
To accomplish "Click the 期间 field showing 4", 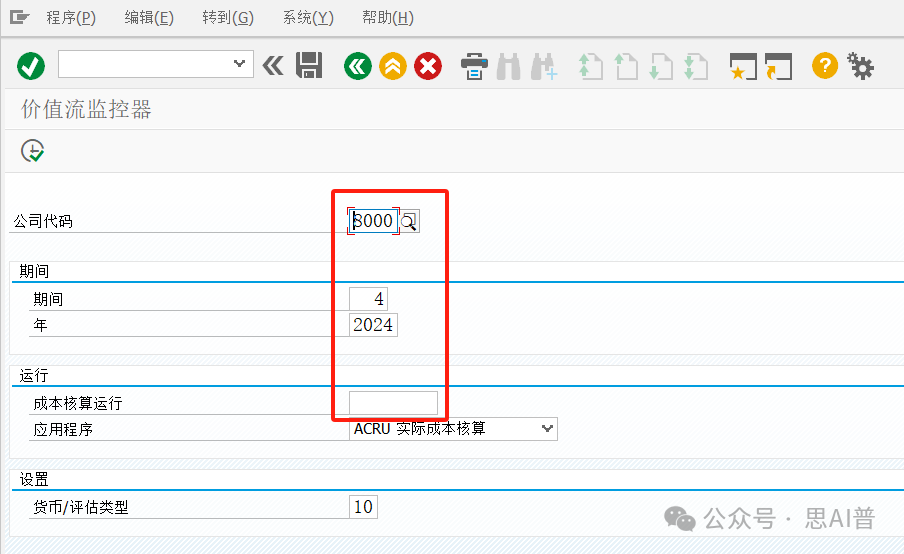I will tap(368, 299).
